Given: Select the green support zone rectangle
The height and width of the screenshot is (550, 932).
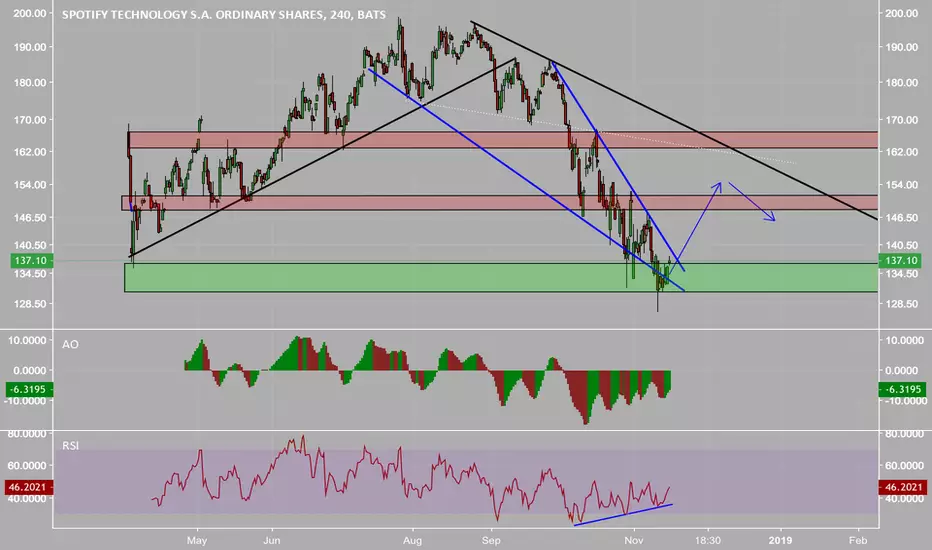Looking at the screenshot, I should click(500, 278).
